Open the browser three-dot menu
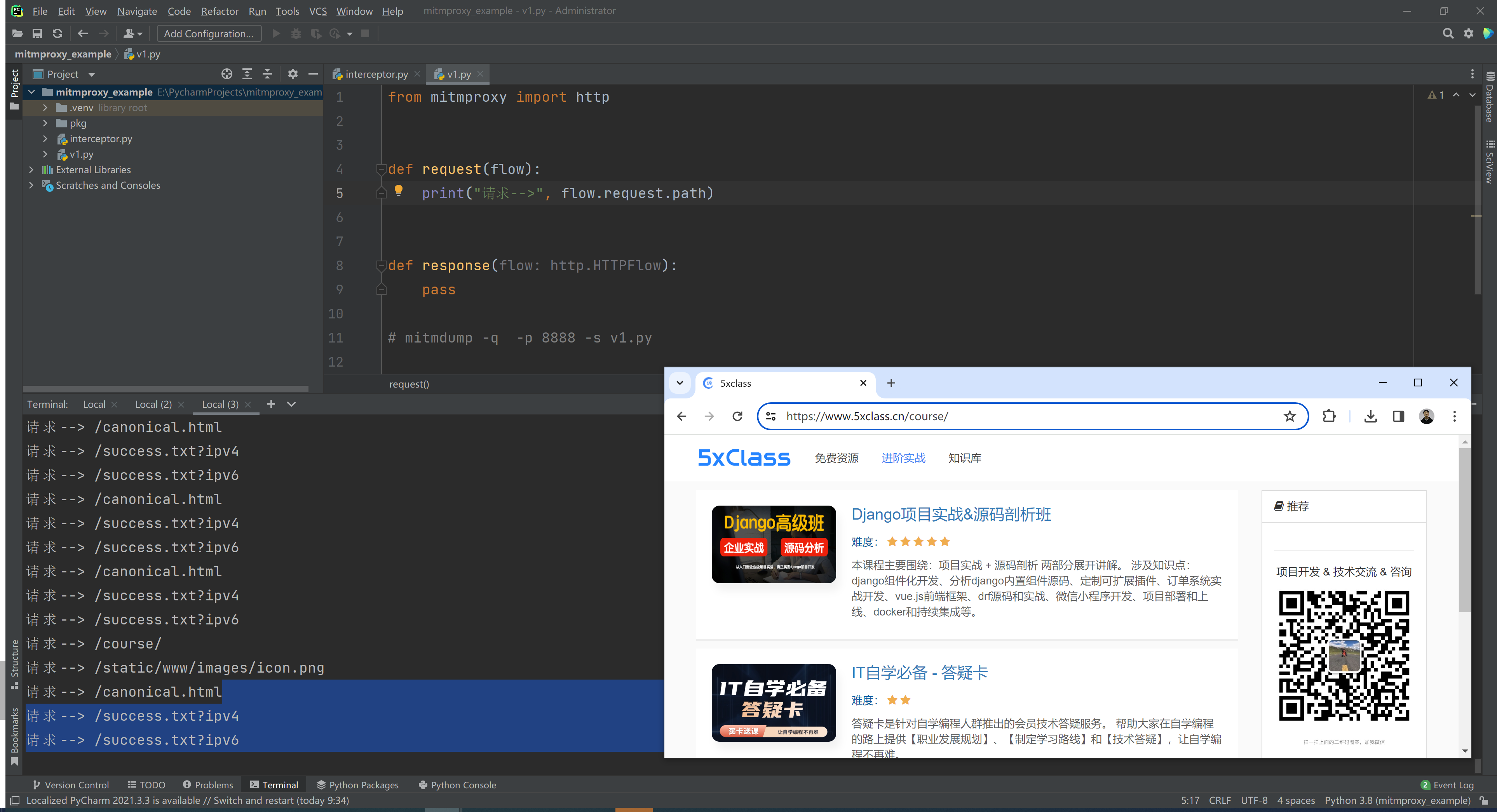1497x812 pixels. tap(1454, 416)
